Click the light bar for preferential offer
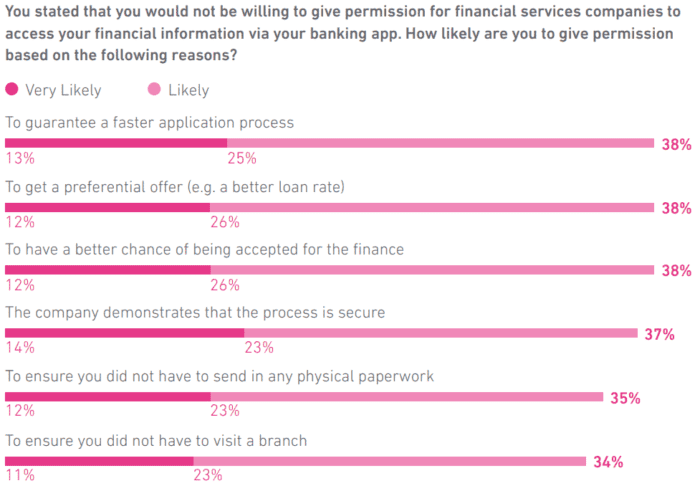 coord(432,208)
